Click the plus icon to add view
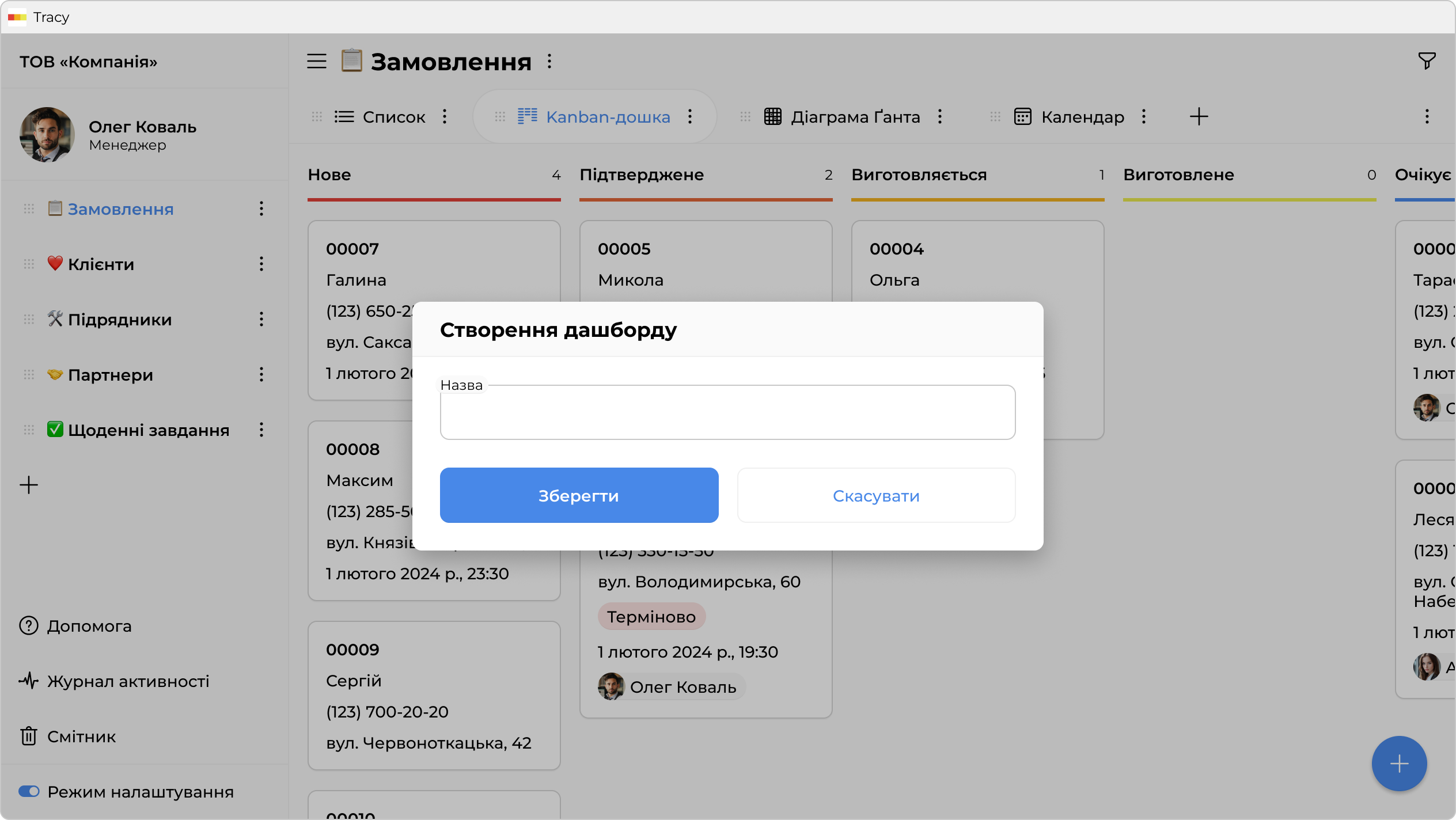 click(x=1199, y=117)
